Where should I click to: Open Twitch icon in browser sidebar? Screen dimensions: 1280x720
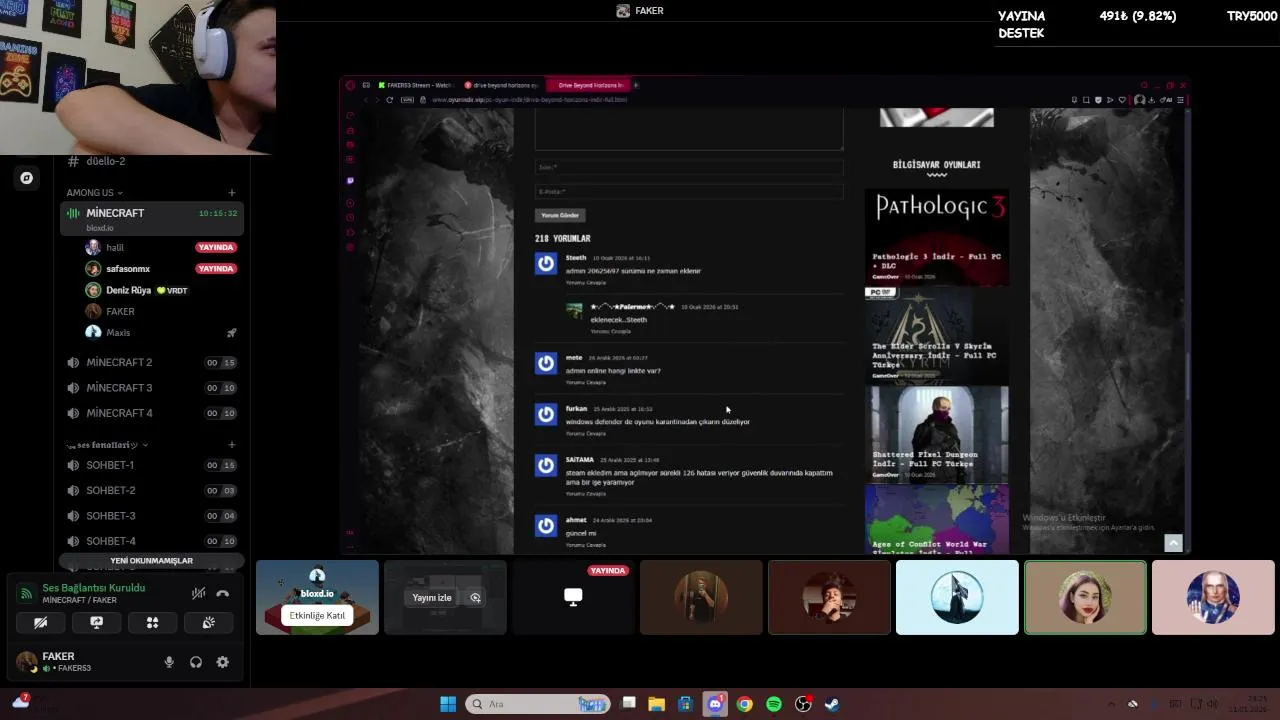[x=350, y=181]
